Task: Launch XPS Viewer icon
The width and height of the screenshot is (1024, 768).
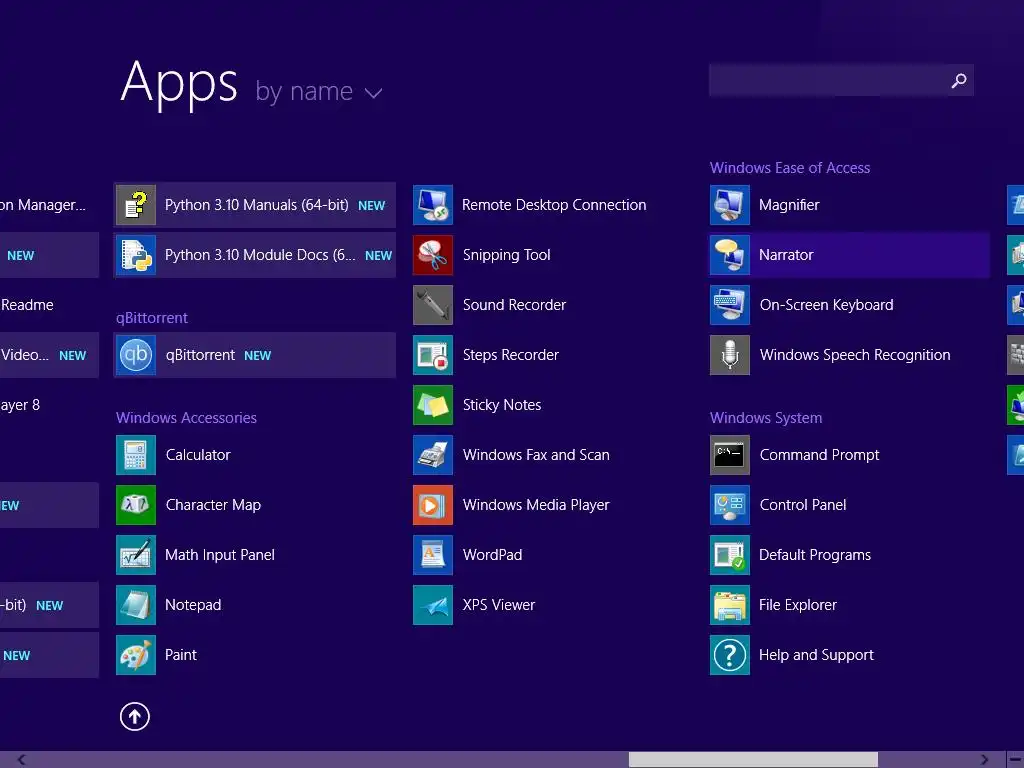Action: point(433,605)
